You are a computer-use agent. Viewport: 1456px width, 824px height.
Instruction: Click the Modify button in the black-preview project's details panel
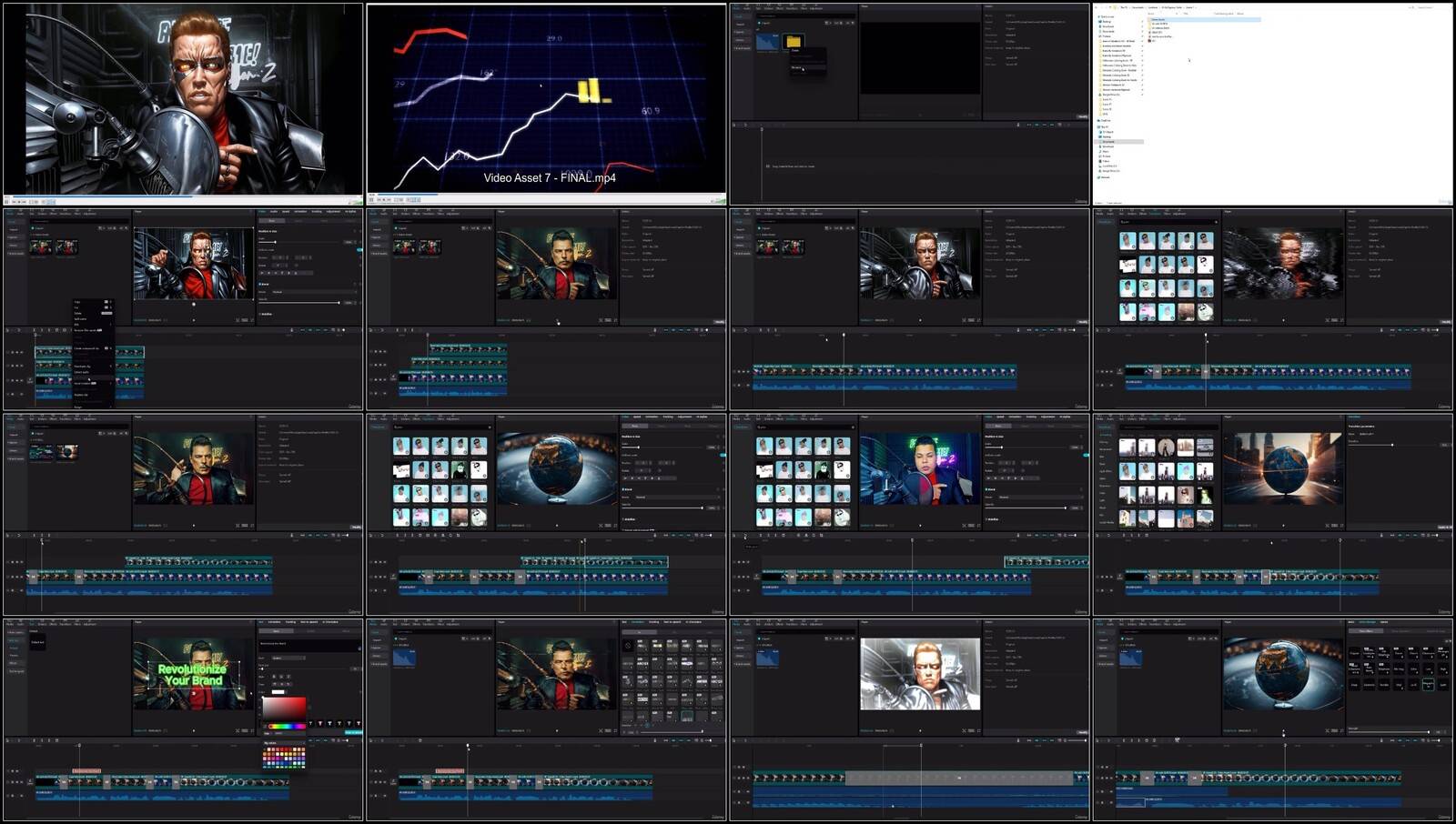(x=1082, y=116)
